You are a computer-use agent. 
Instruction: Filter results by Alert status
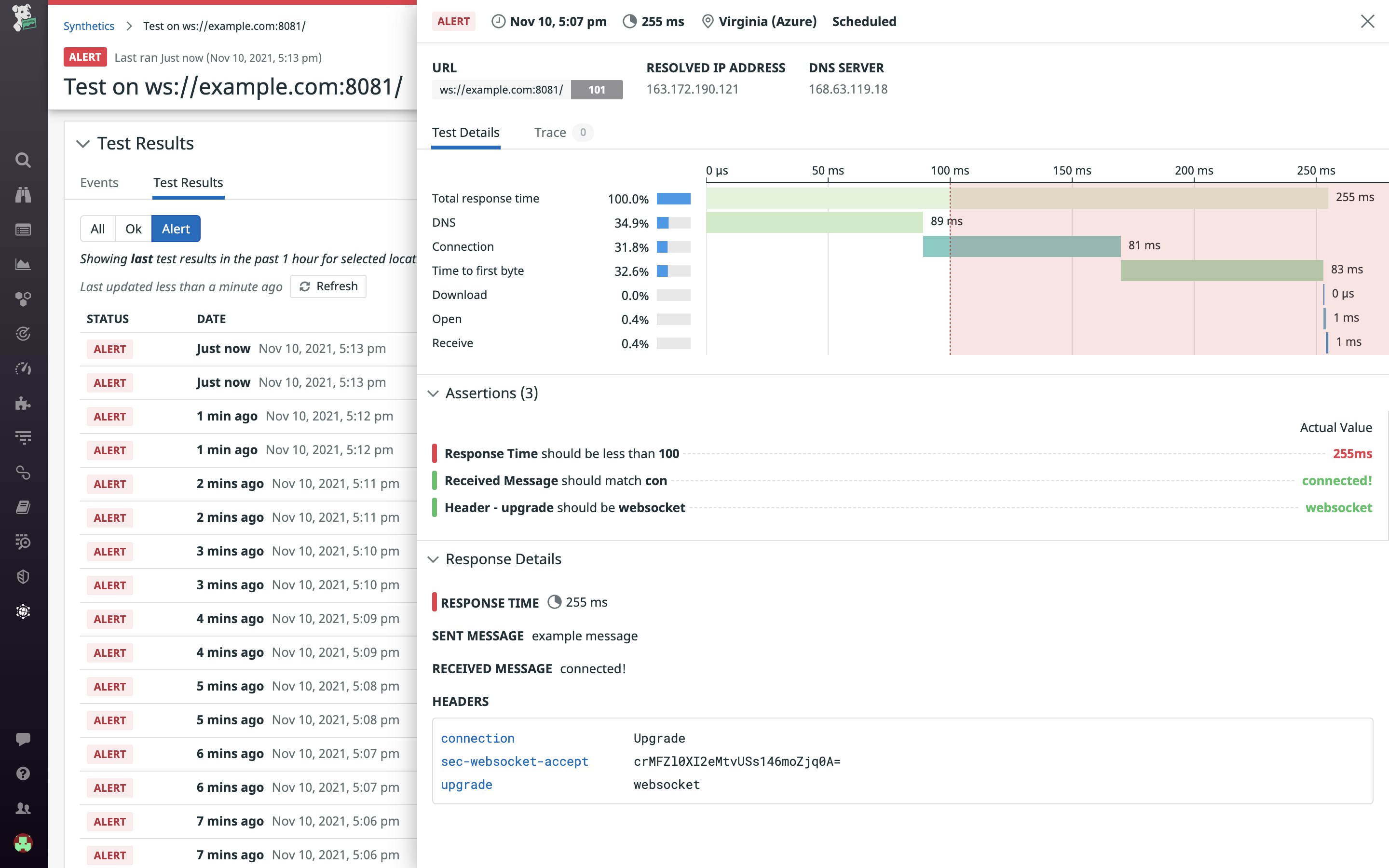pos(176,229)
